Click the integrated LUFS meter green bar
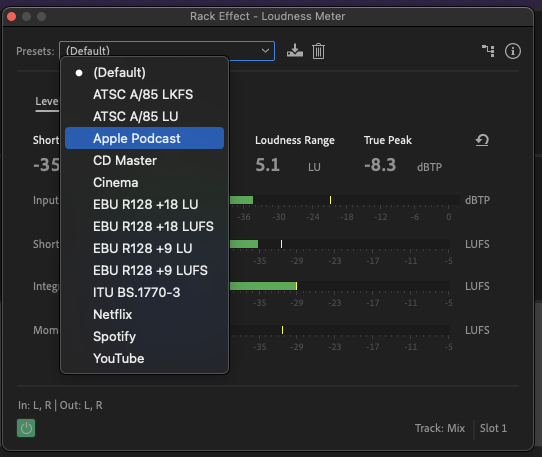This screenshot has width=542, height=457. (263, 286)
